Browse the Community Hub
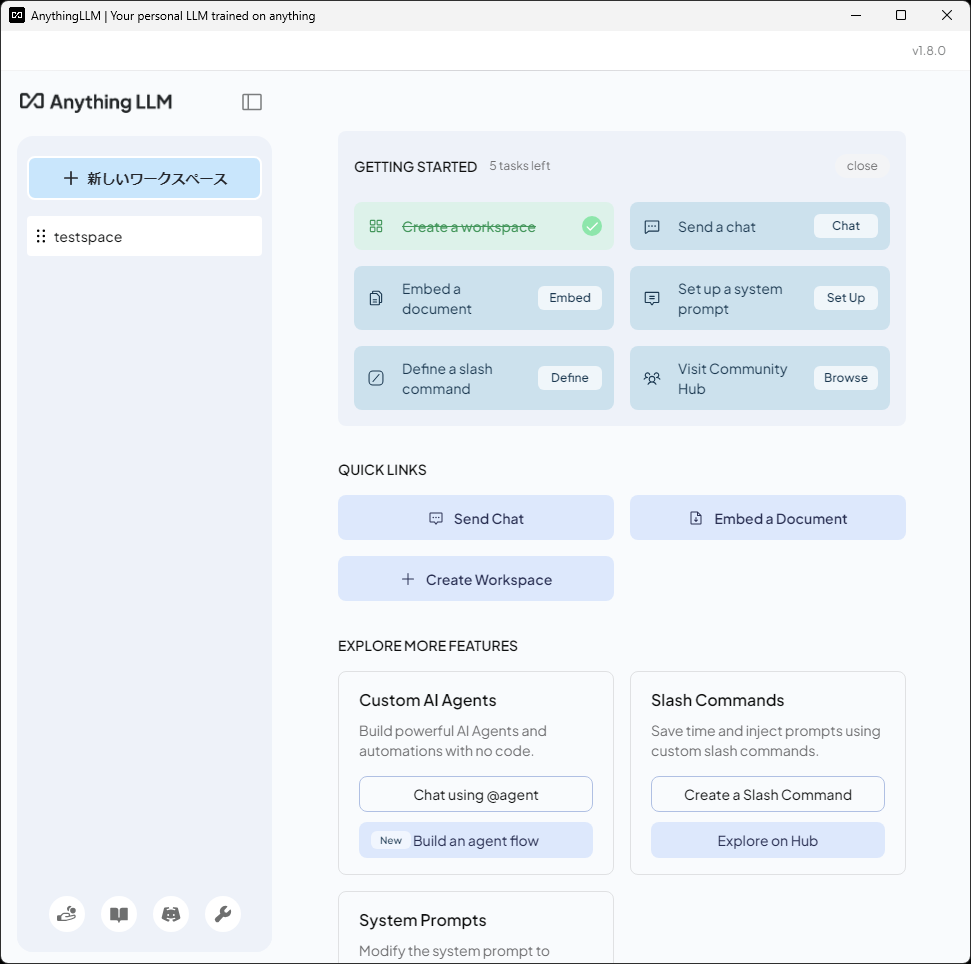 (x=845, y=378)
